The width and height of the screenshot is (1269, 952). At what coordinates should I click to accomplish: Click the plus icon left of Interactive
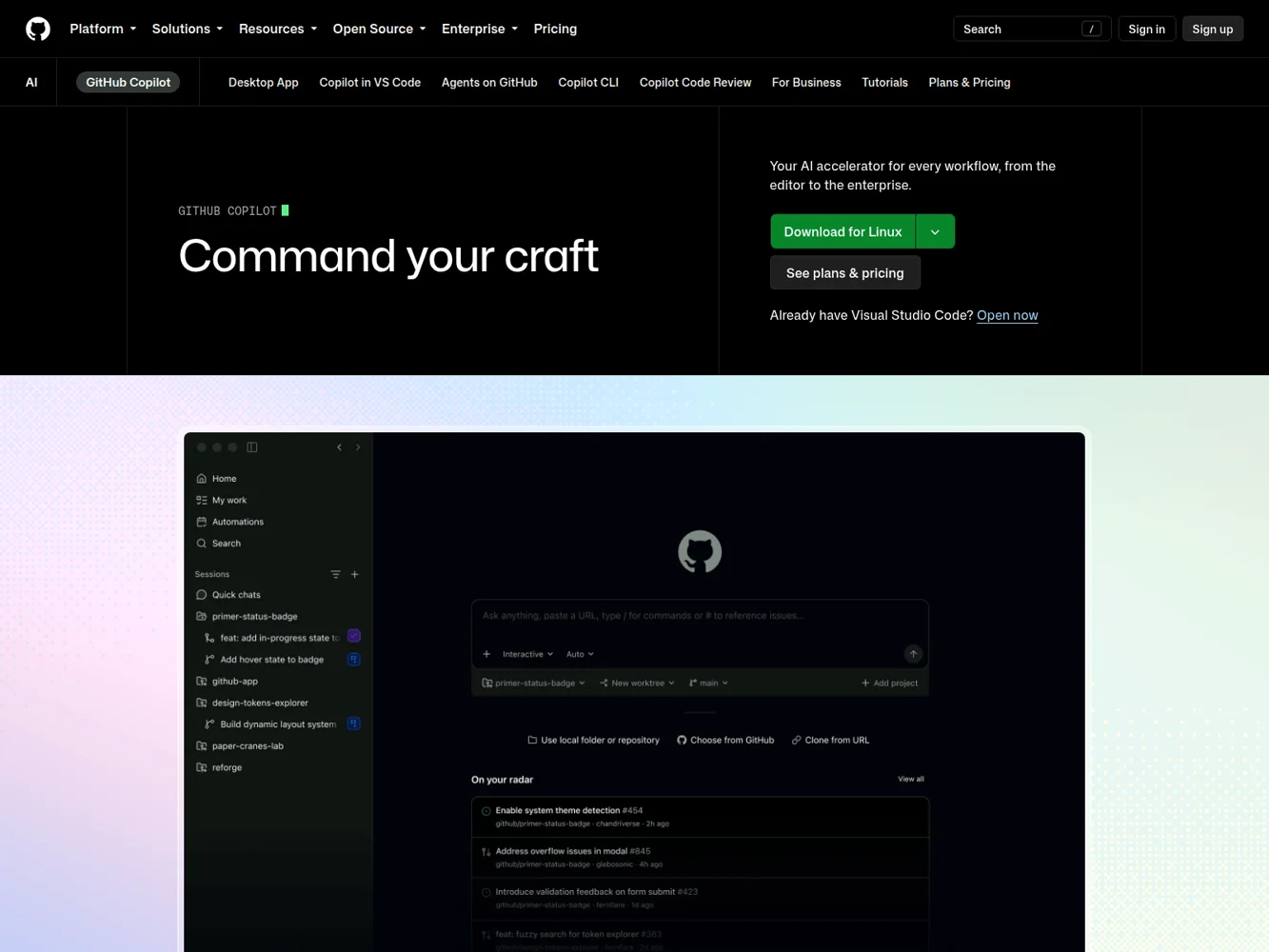pyautogui.click(x=486, y=654)
